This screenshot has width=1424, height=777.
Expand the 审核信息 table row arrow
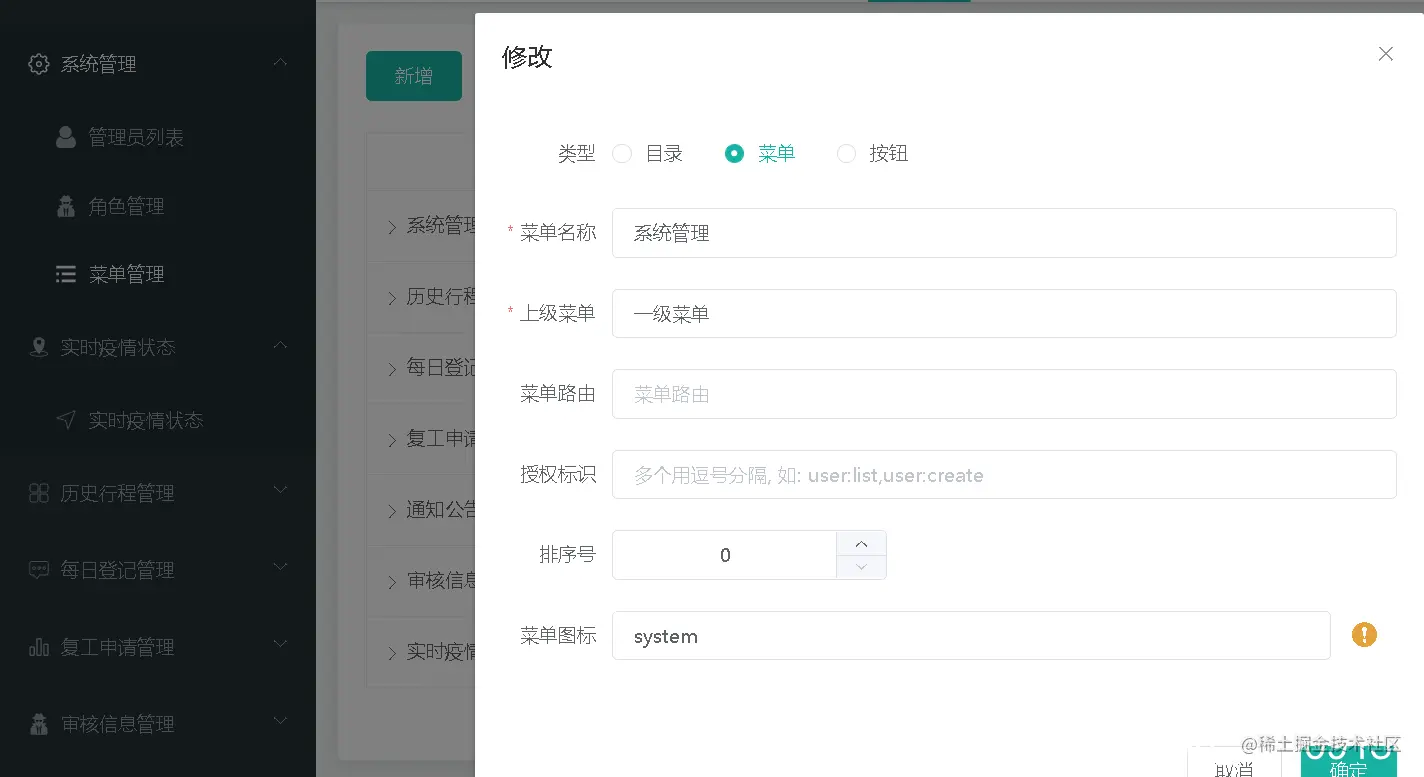coord(392,582)
